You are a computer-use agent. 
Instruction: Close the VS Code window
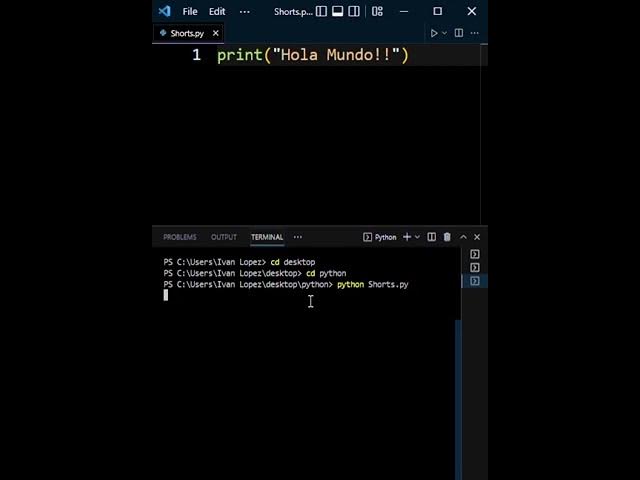tap(472, 11)
